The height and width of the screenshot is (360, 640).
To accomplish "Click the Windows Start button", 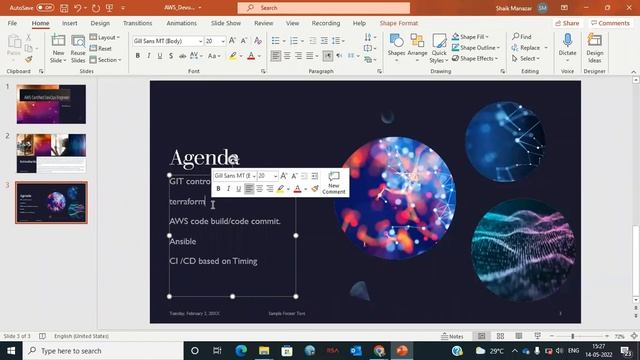I will pos(11,351).
